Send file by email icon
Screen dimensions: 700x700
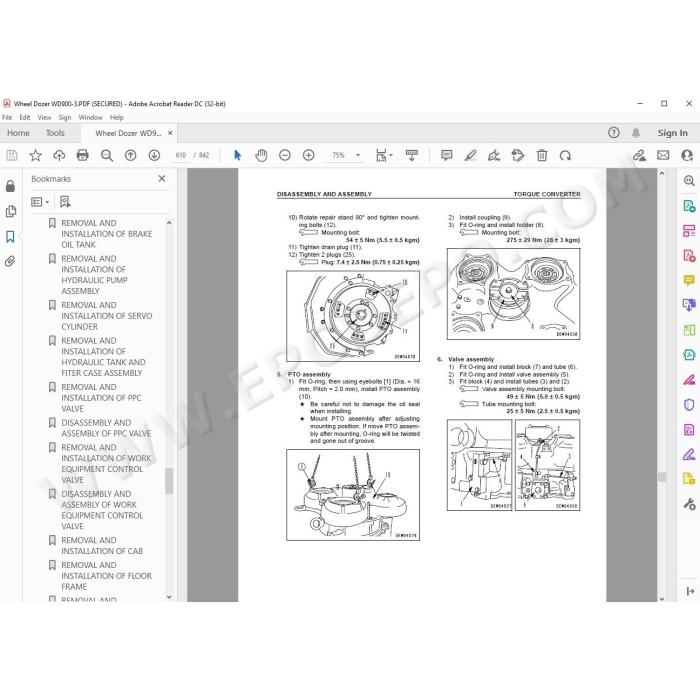[663, 155]
